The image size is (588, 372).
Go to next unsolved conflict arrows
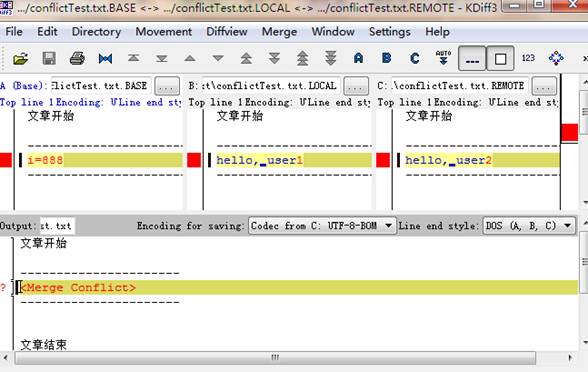point(330,58)
